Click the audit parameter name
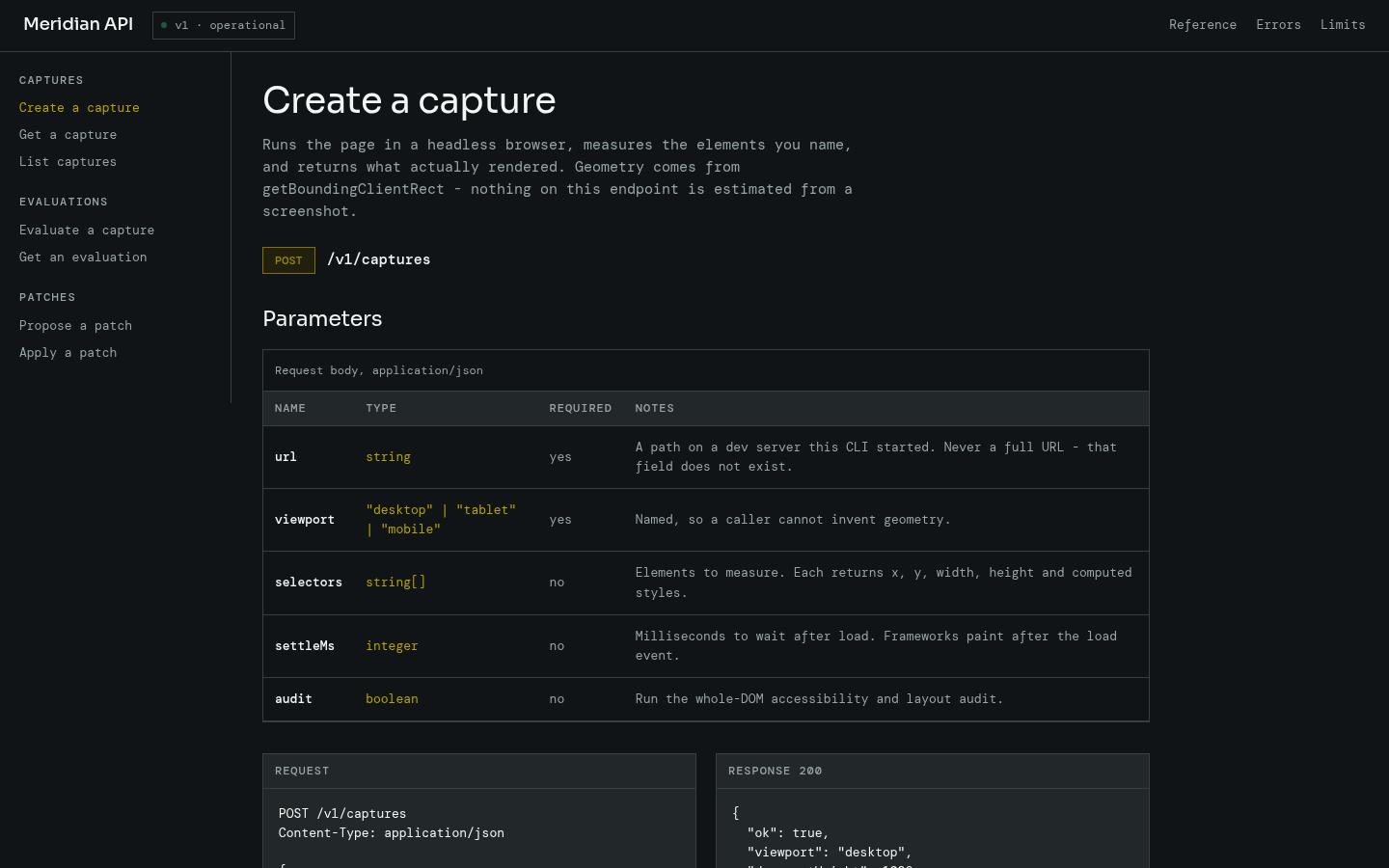 pyautogui.click(x=293, y=699)
